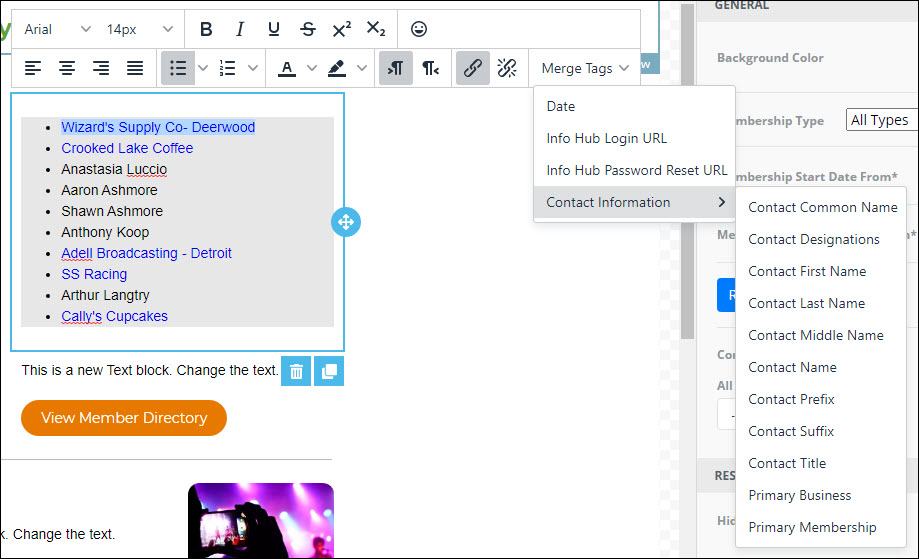Expand numbered list style options arrow
Image resolution: width=919 pixels, height=559 pixels.
pyautogui.click(x=253, y=69)
